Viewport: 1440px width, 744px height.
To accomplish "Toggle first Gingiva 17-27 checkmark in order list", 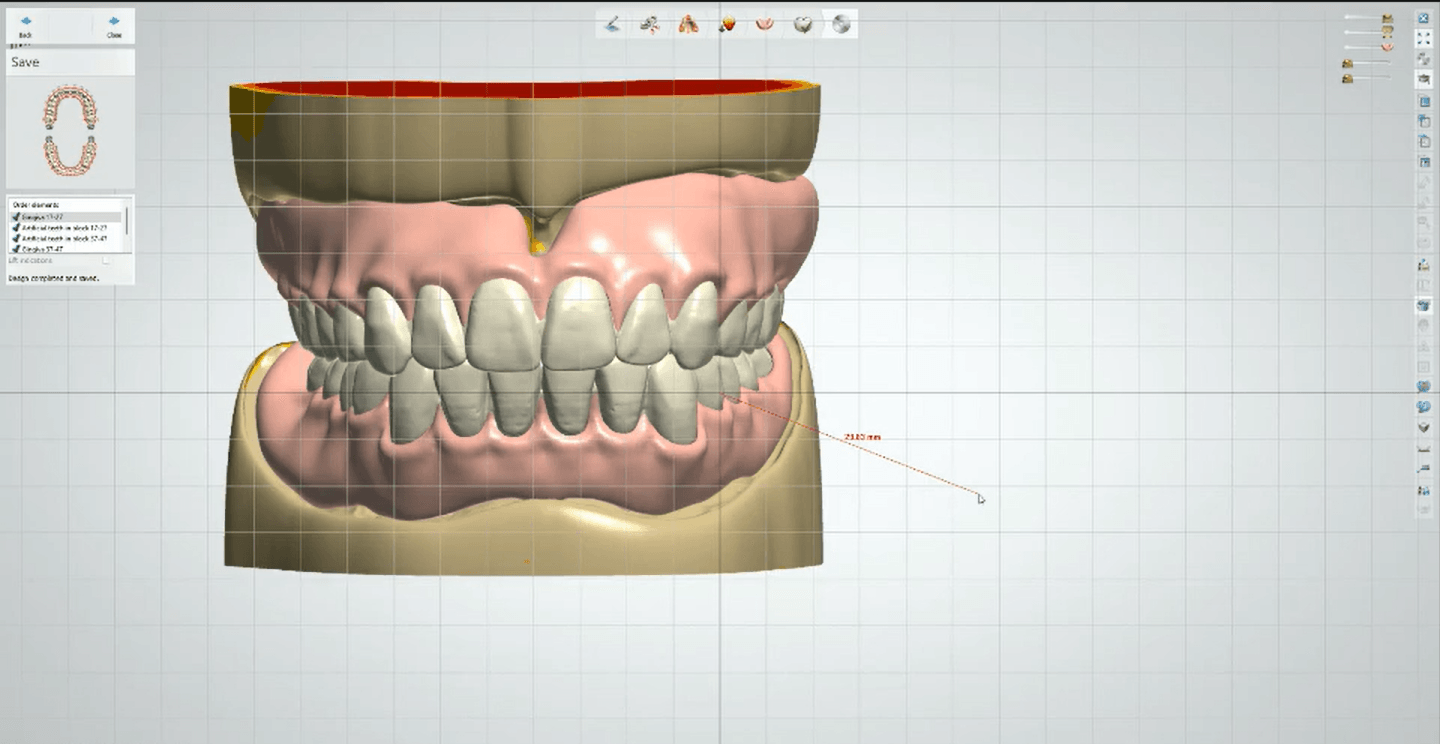I will (15, 217).
